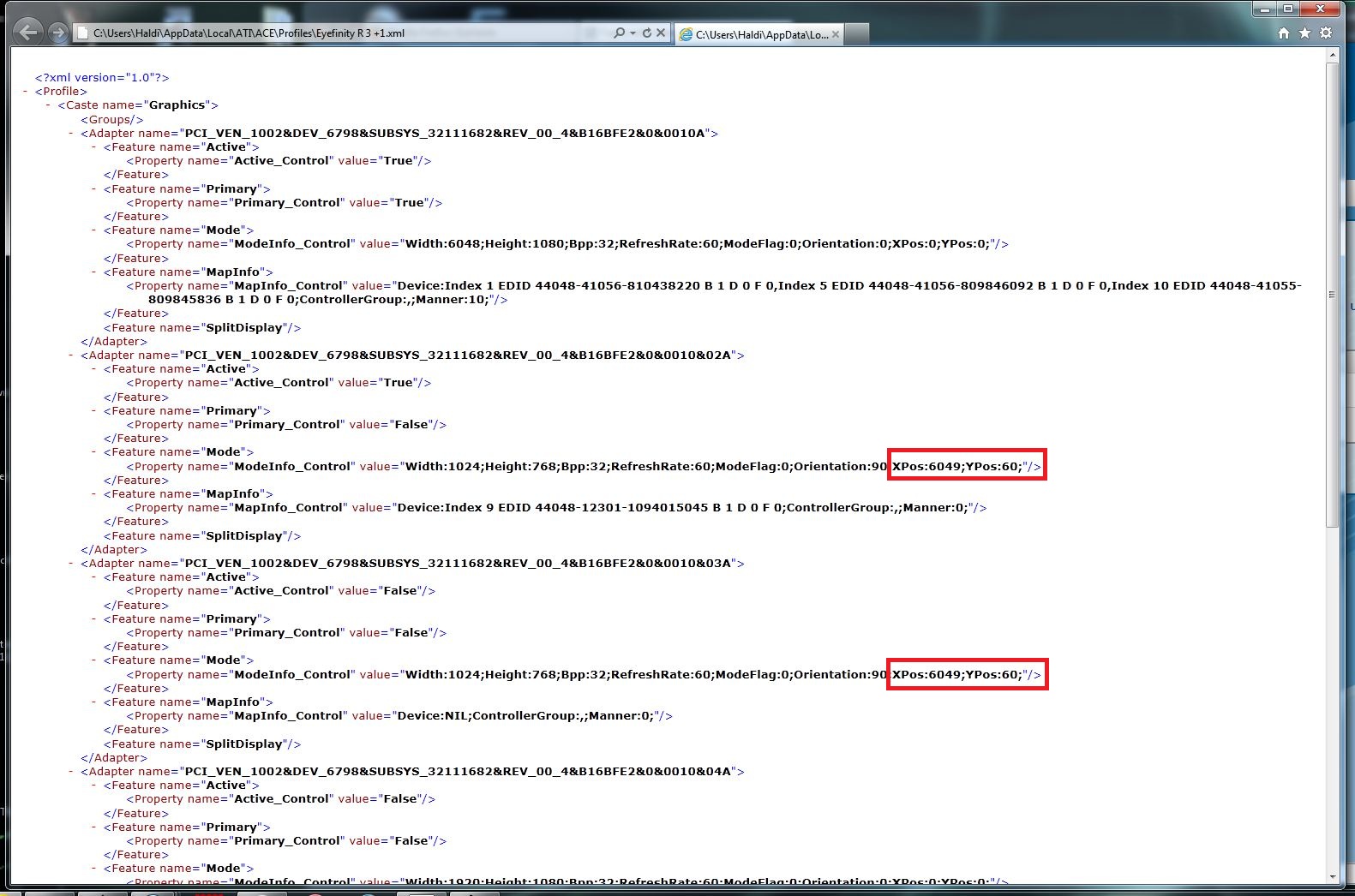Click the Home icon
Viewport: 1355px width, 896px height.
(x=1284, y=33)
